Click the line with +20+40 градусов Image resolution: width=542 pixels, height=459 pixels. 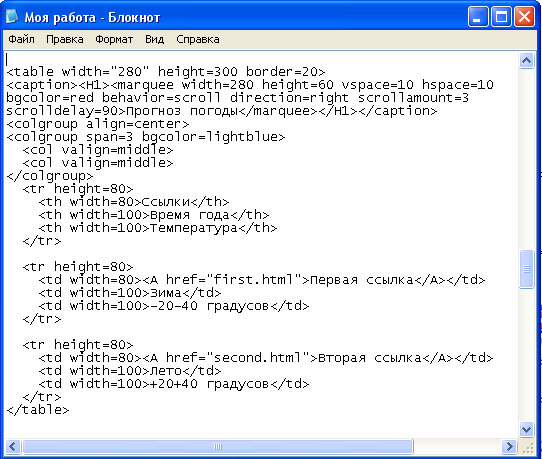(174, 384)
